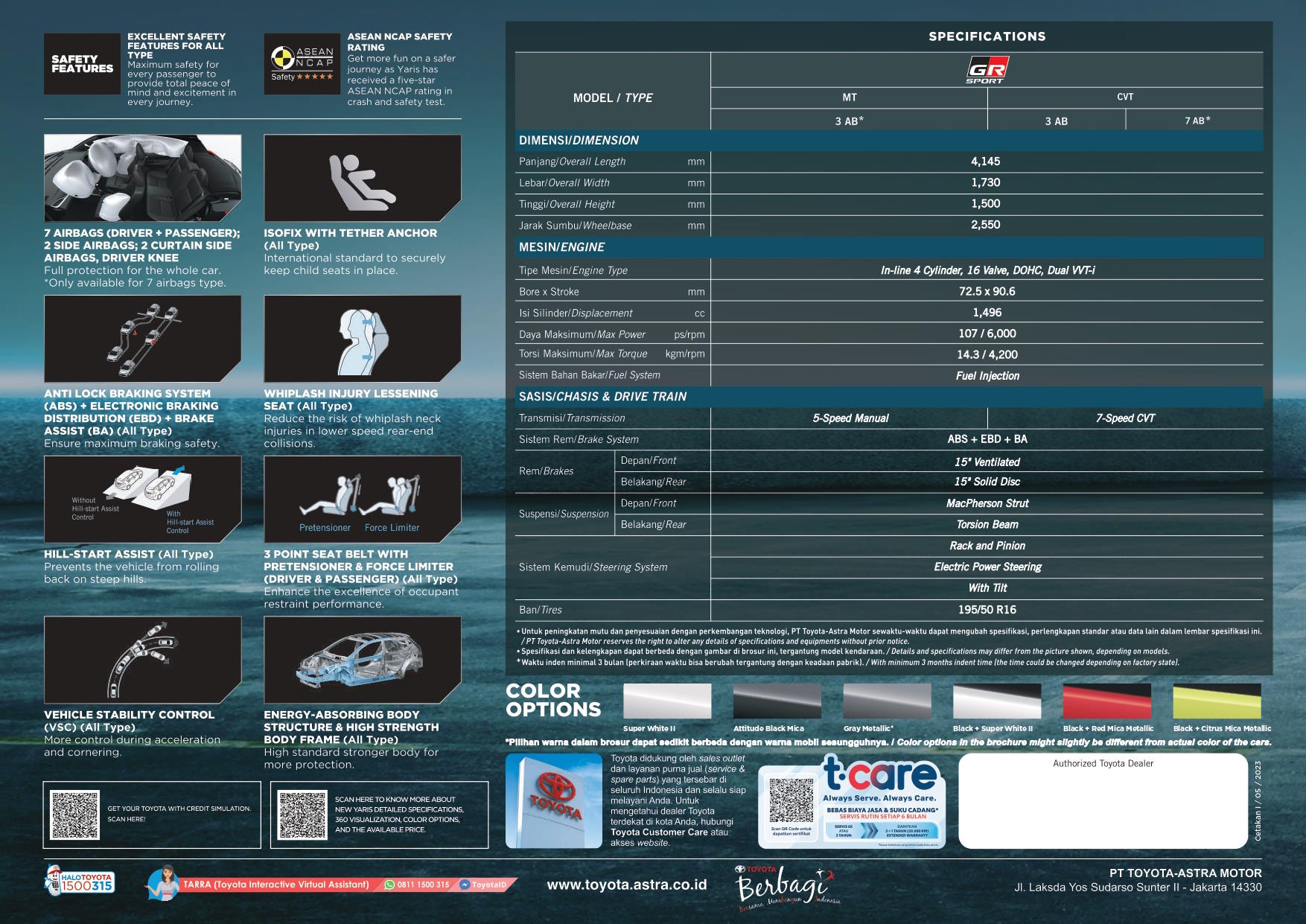Click the ABS braking cars illustration

tap(143, 339)
